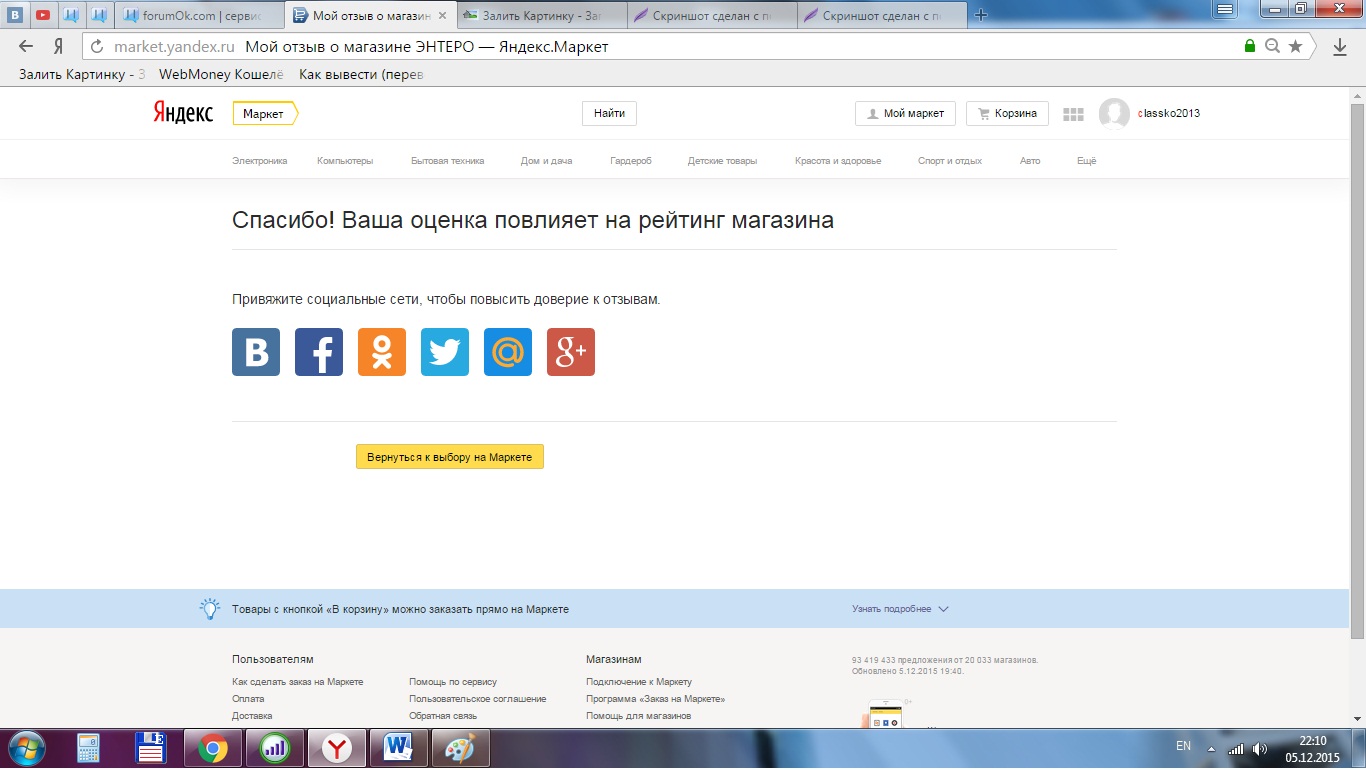
Task: Switch to first Скриншот сделан tab
Action: point(714,15)
